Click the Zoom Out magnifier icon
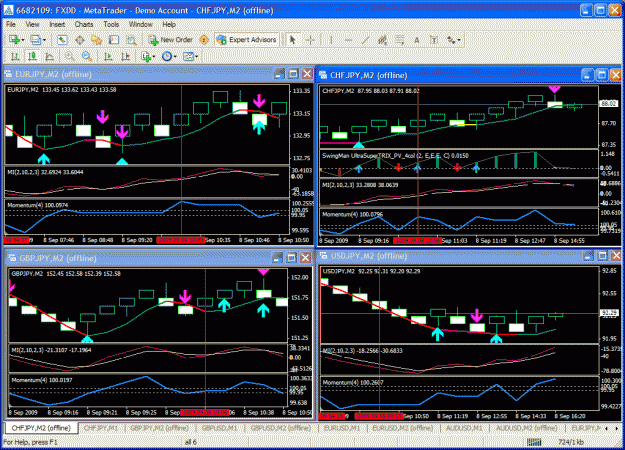 point(86,57)
